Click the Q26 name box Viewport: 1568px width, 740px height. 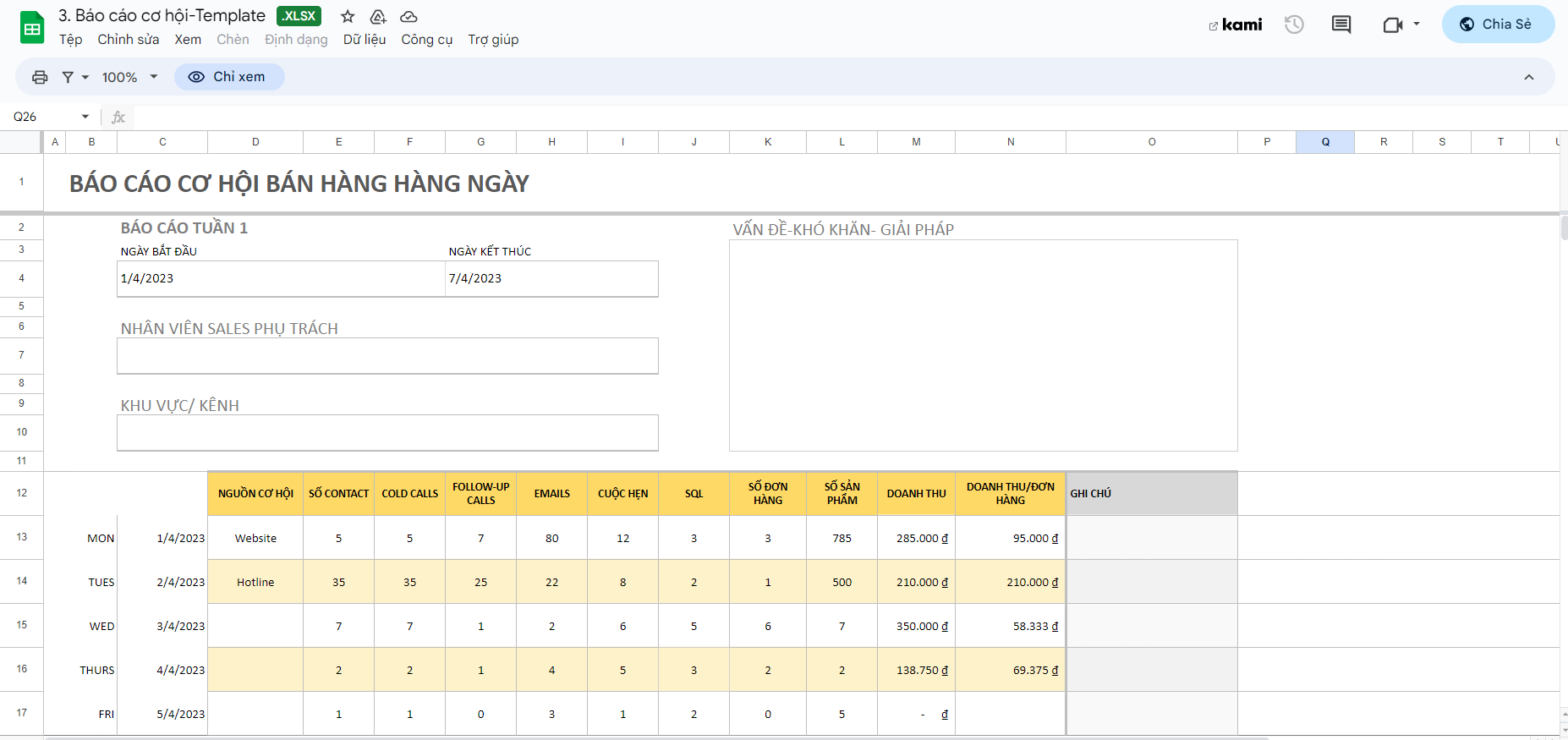pyautogui.click(x=42, y=117)
